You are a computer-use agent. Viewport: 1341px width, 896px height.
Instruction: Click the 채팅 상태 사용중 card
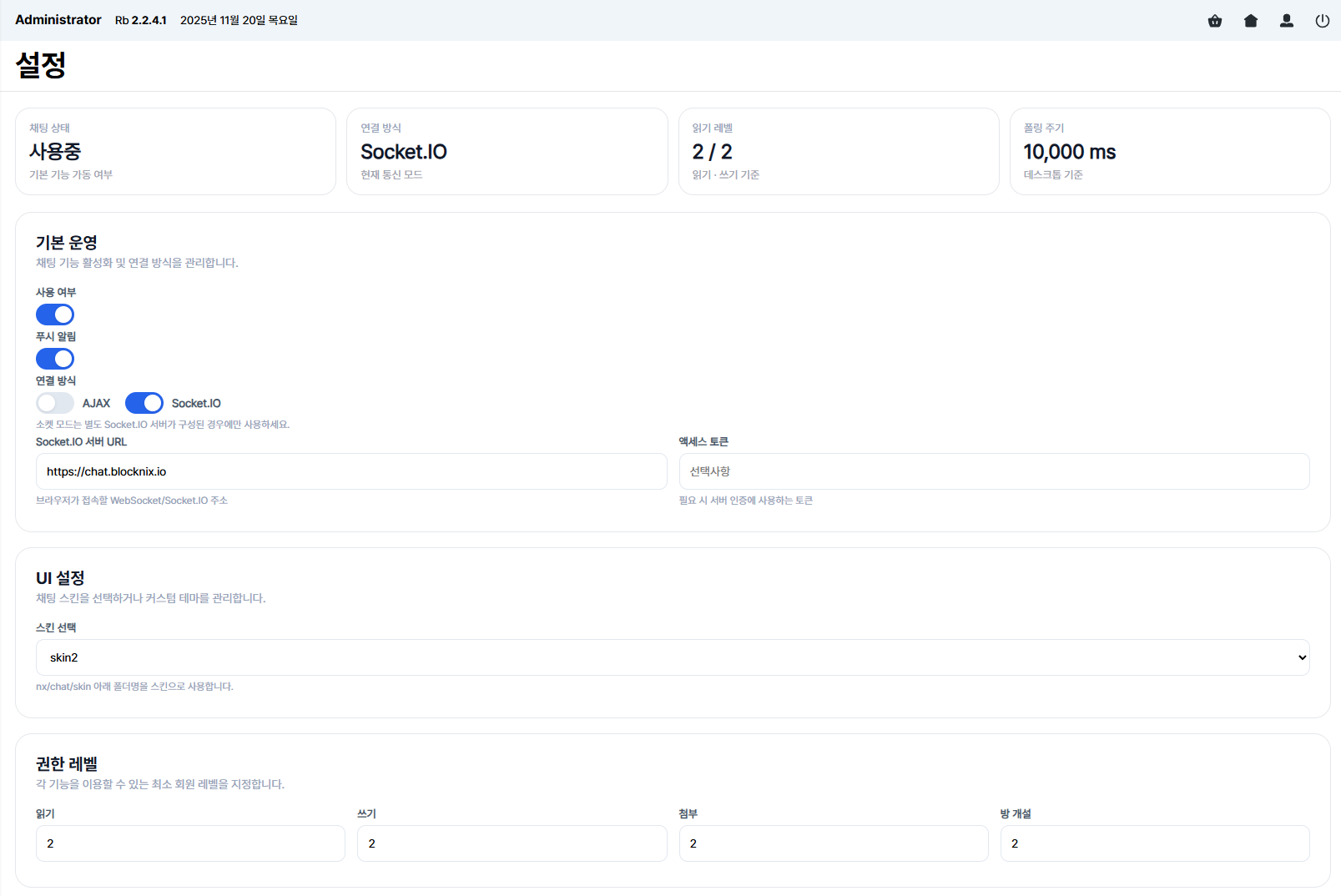pyautogui.click(x=175, y=151)
